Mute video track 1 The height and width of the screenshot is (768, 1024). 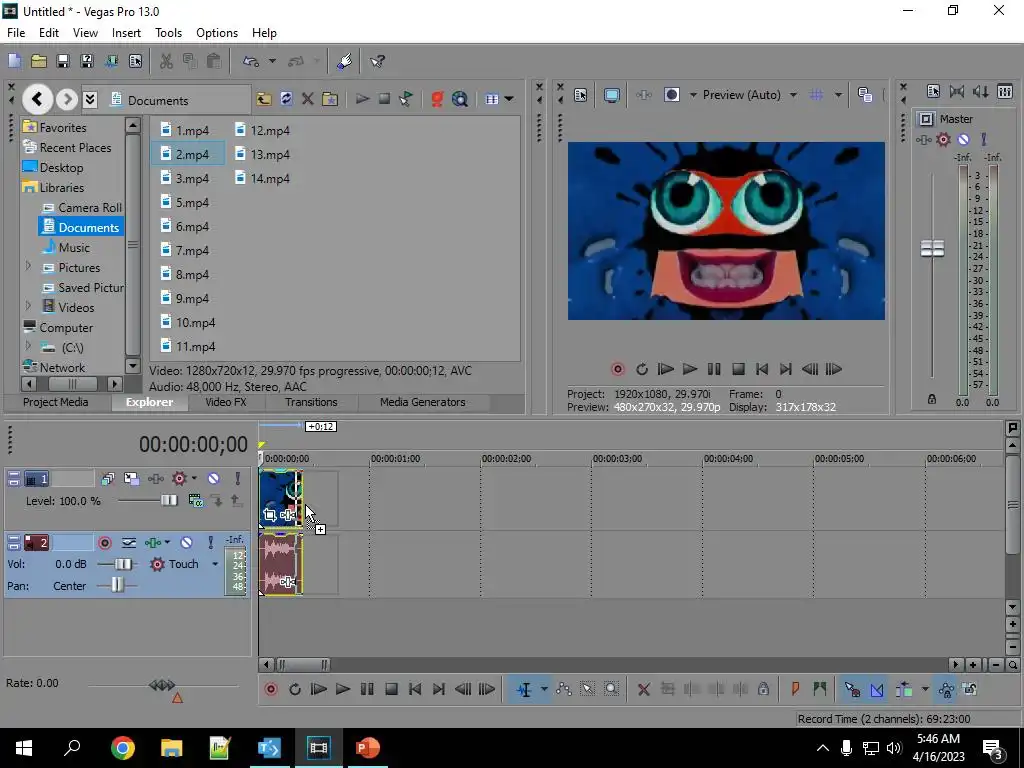[x=213, y=479]
